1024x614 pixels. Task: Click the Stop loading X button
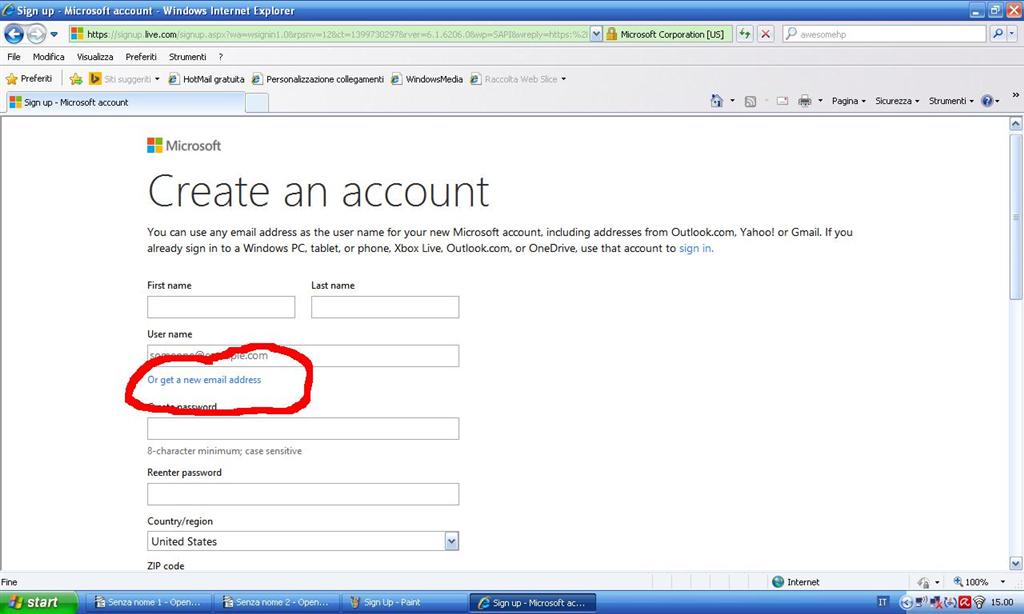pyautogui.click(x=766, y=34)
